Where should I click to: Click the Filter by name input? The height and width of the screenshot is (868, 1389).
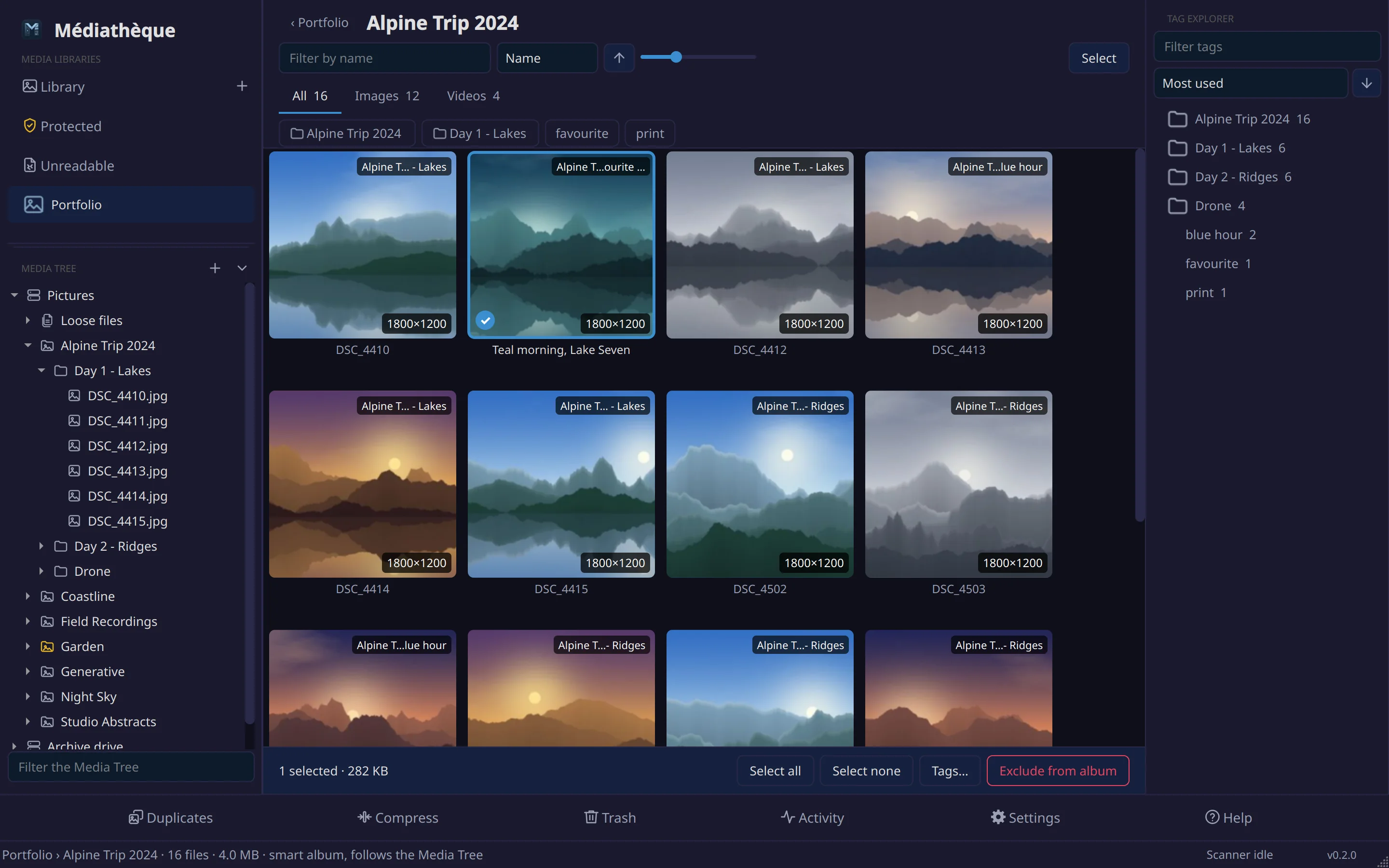[384, 58]
